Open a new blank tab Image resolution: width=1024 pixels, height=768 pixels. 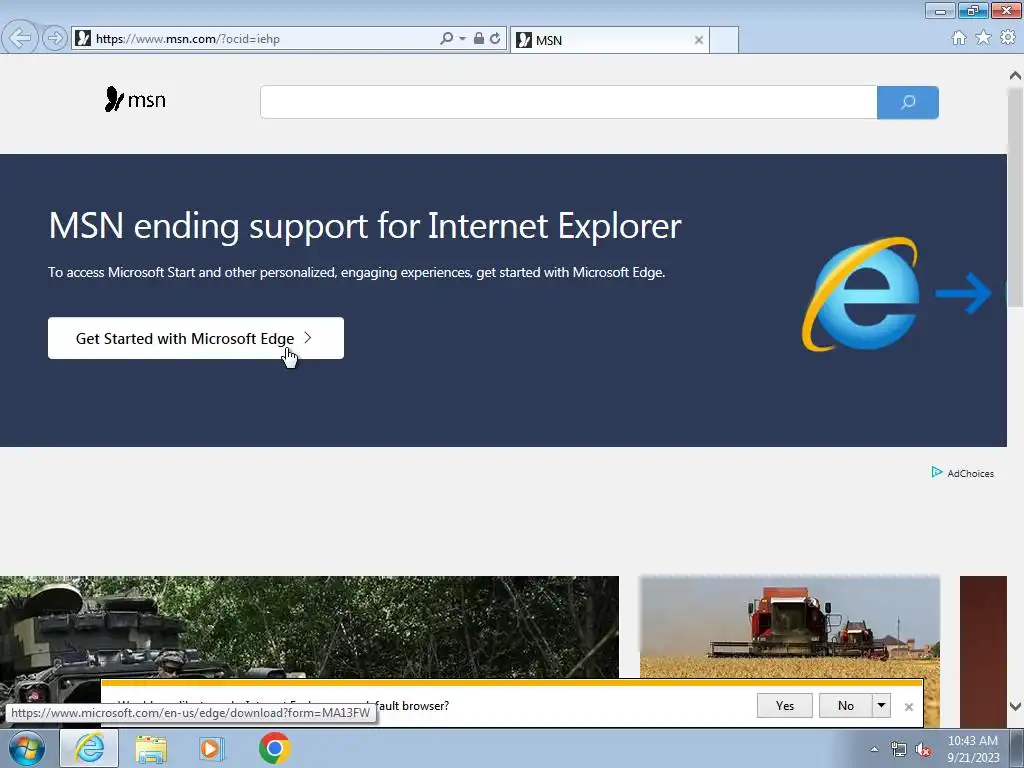(x=724, y=40)
